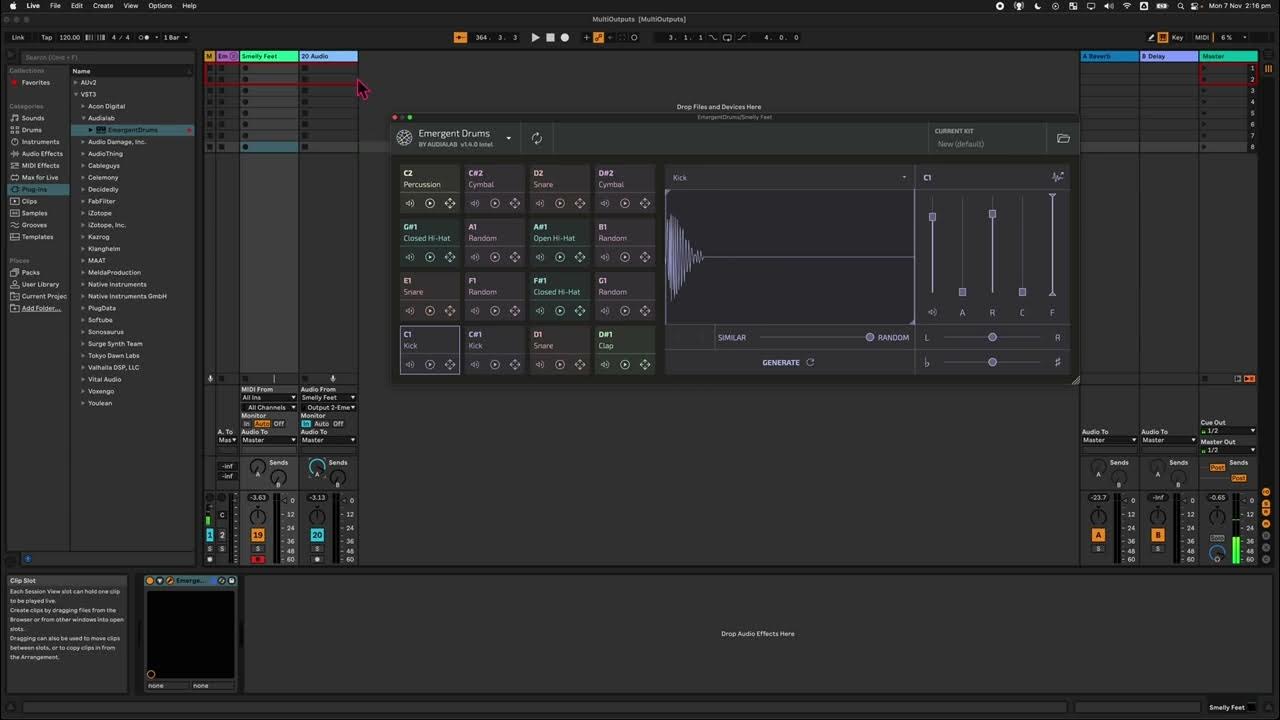The width and height of the screenshot is (1280, 720).
Task: Click the move icon on the D#1 Clap pad
Action: 645,364
